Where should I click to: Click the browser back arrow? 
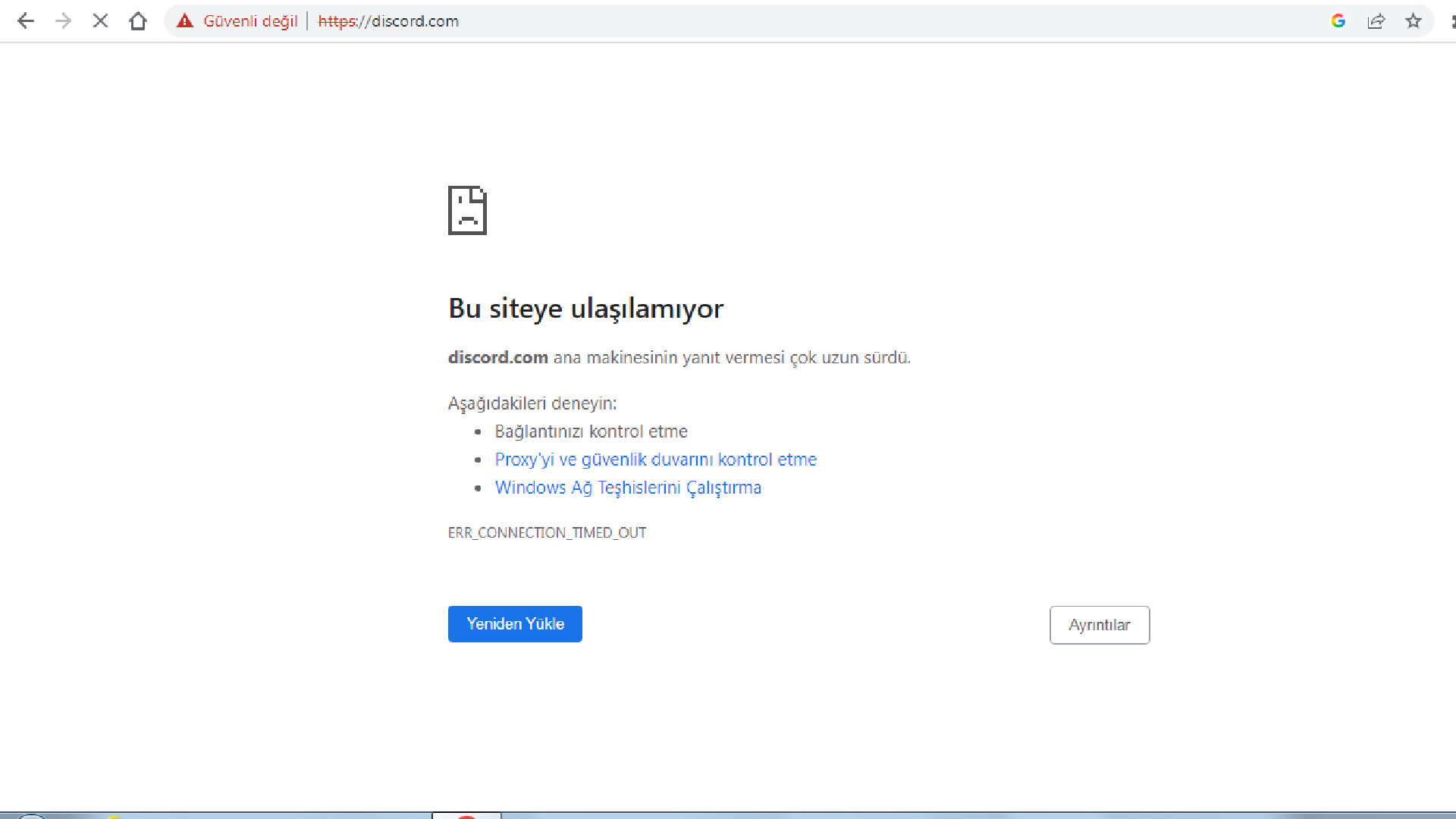tap(26, 21)
